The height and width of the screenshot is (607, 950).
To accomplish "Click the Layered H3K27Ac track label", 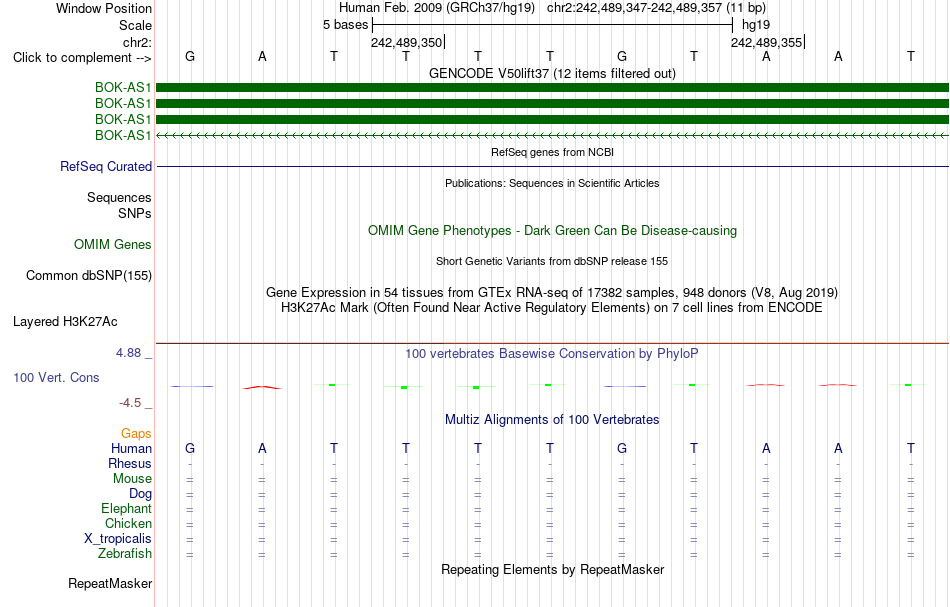I will tap(65, 322).
